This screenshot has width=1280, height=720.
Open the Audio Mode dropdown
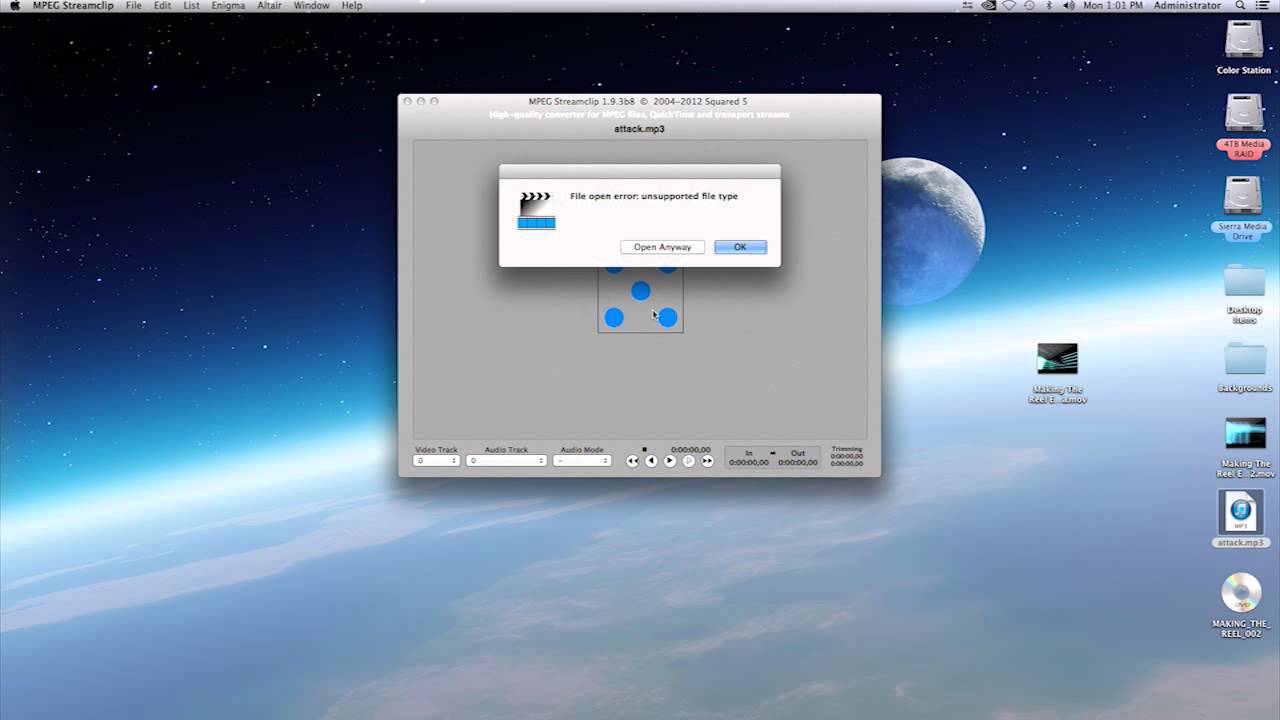(x=582, y=461)
